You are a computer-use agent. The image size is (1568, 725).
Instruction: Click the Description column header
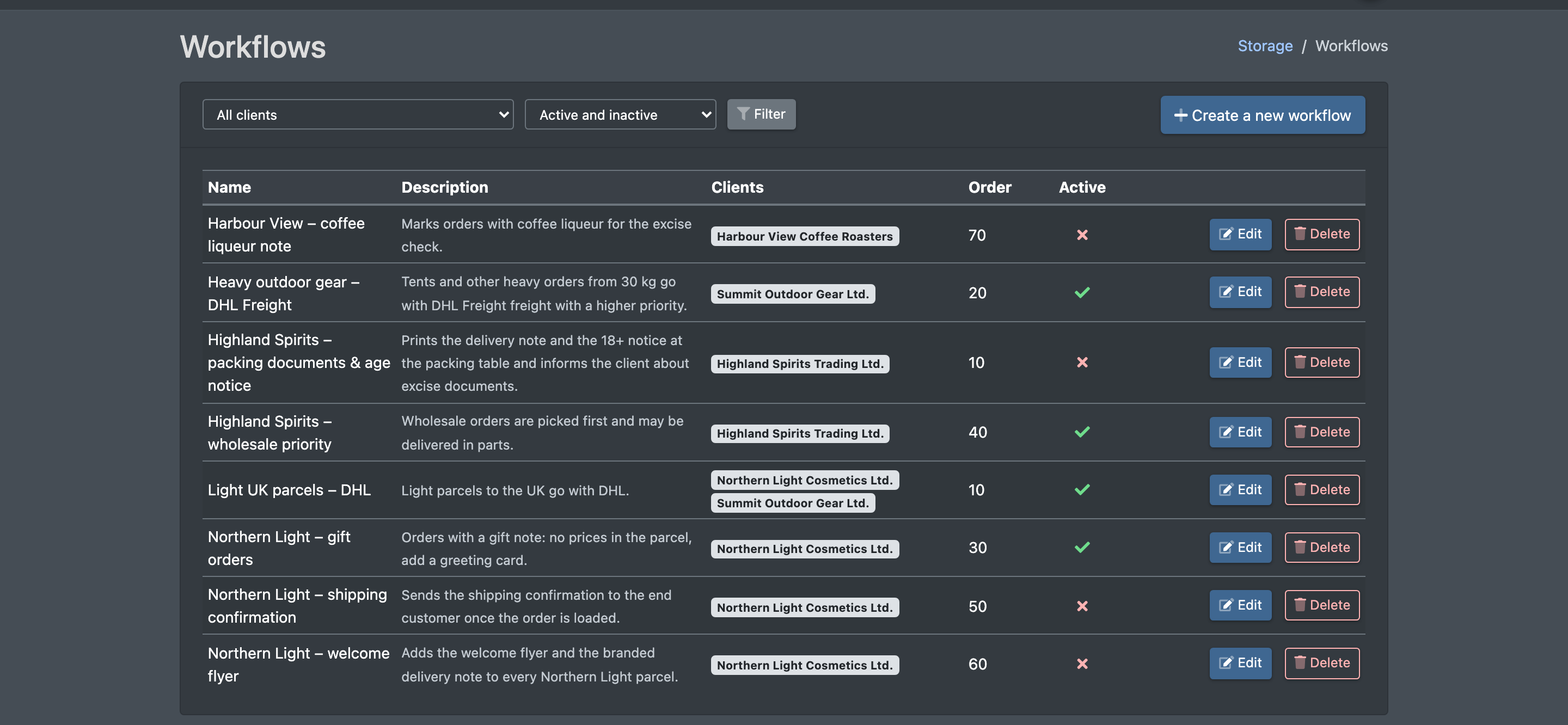tap(444, 187)
